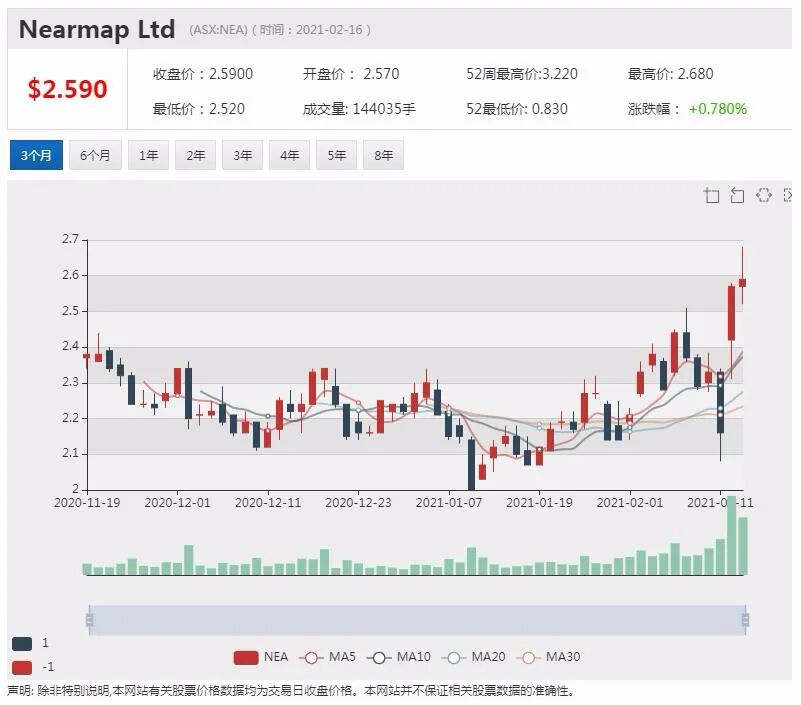Select the 3个月 time range tab

click(36, 155)
